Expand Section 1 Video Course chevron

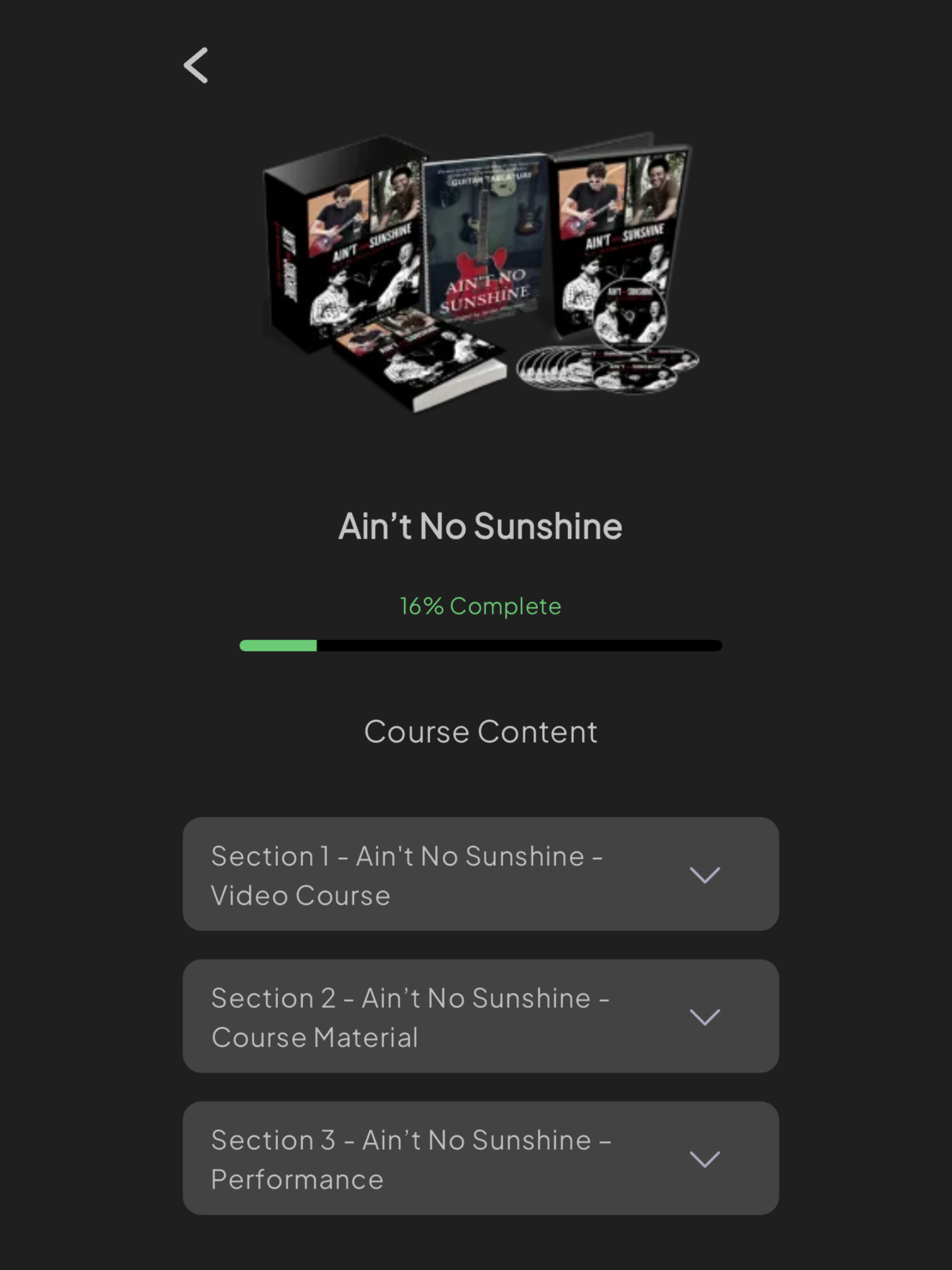705,875
